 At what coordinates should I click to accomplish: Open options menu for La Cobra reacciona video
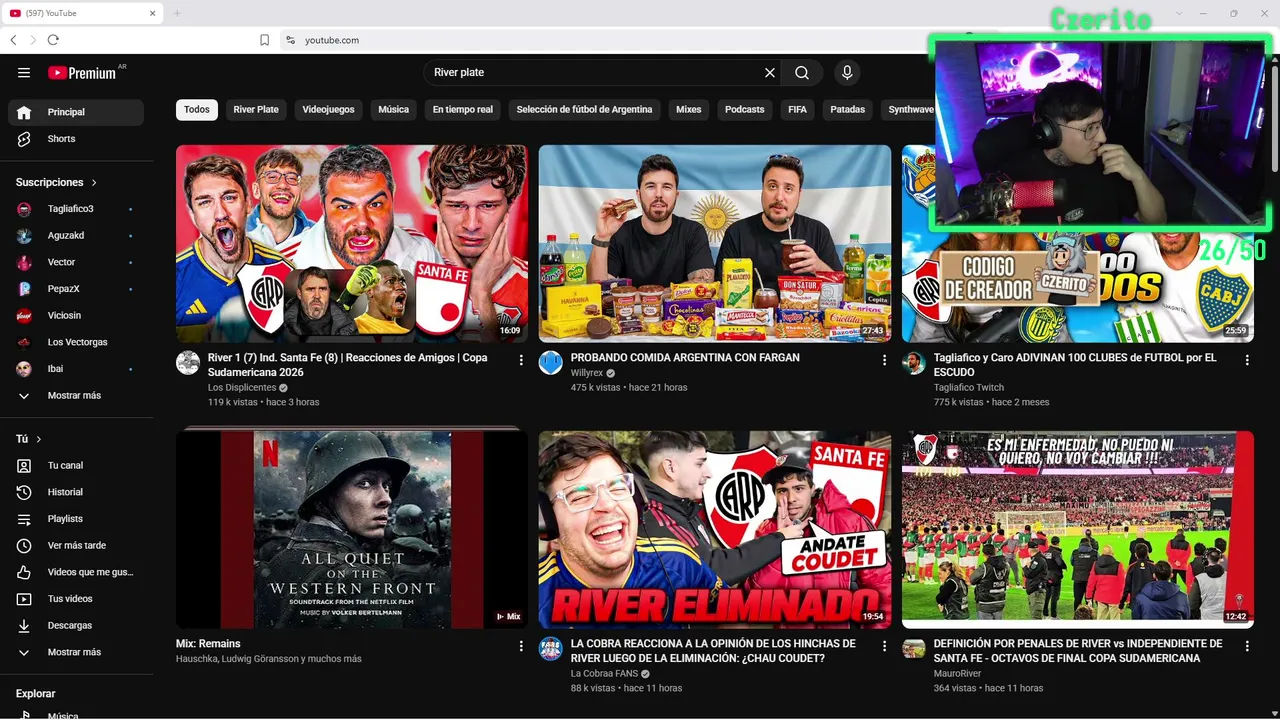pyautogui.click(x=884, y=646)
